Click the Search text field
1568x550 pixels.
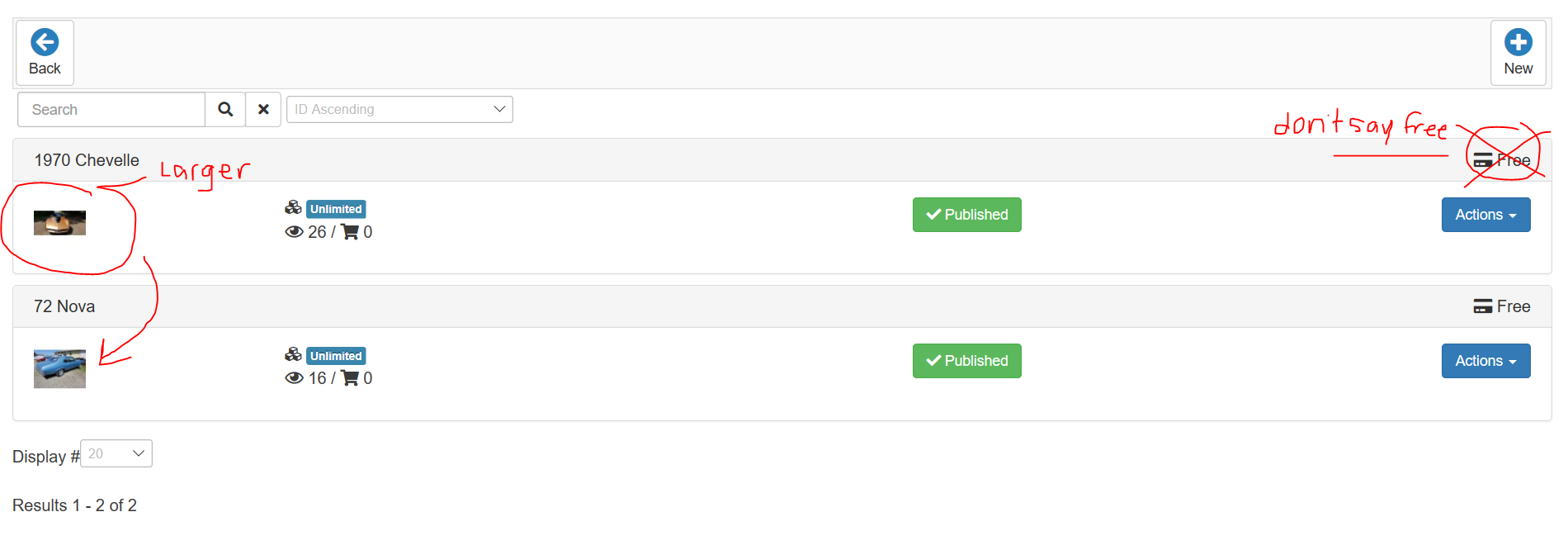click(111, 110)
